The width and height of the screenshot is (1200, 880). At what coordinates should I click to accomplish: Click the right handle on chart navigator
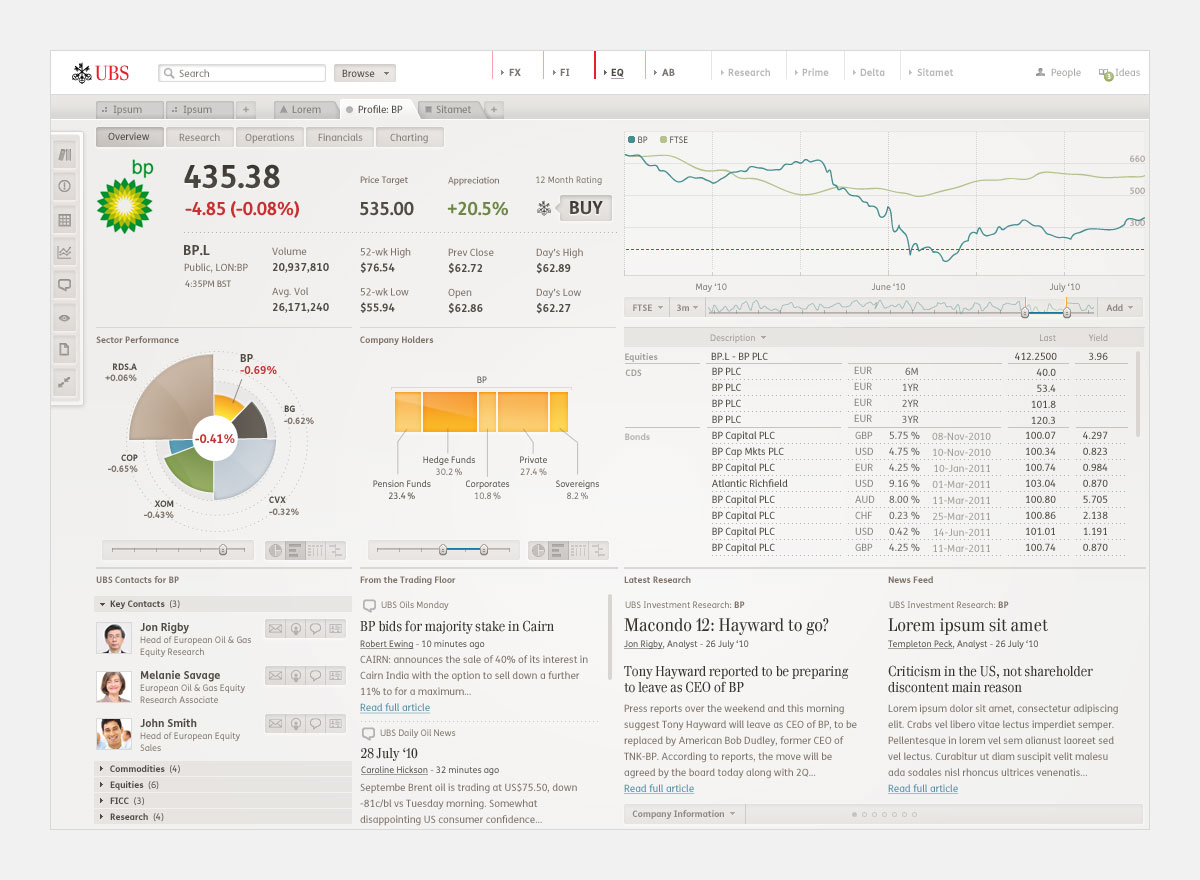[x=1066, y=312]
